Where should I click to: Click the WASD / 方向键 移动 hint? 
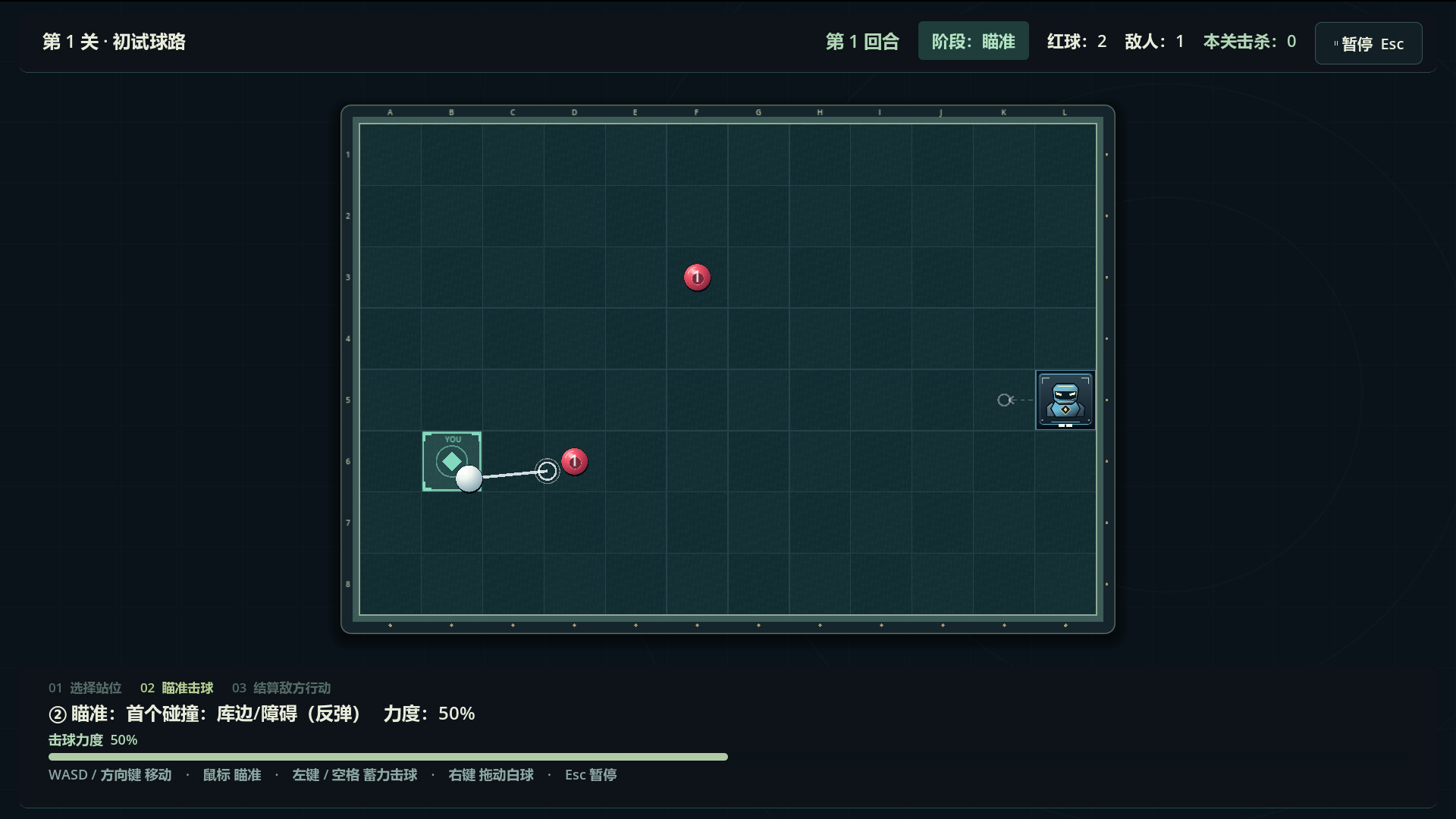tap(110, 775)
